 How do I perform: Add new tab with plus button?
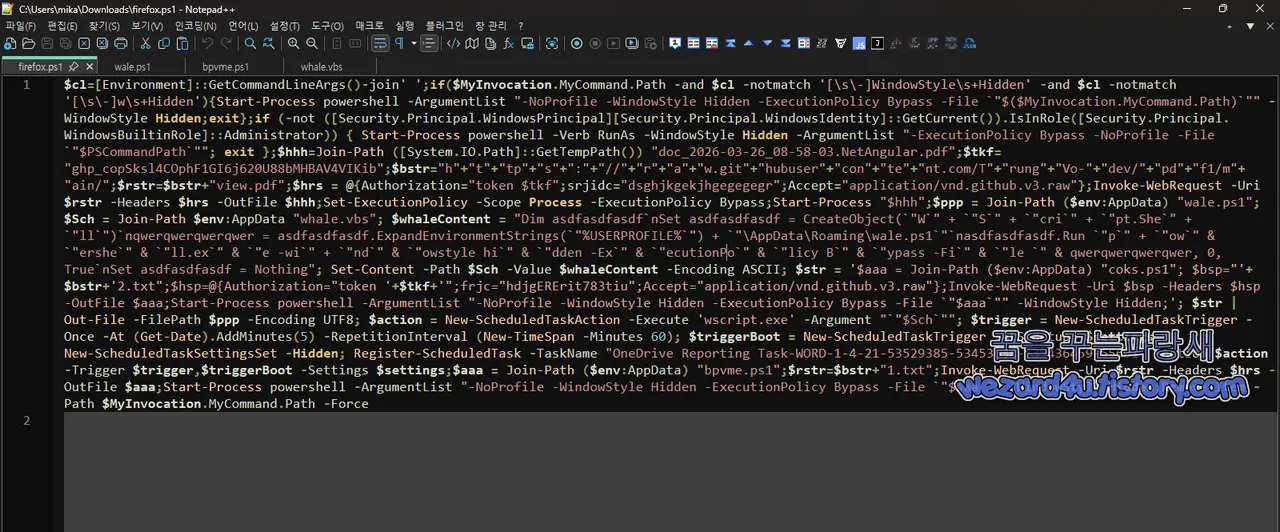pyautogui.click(x=1229, y=26)
